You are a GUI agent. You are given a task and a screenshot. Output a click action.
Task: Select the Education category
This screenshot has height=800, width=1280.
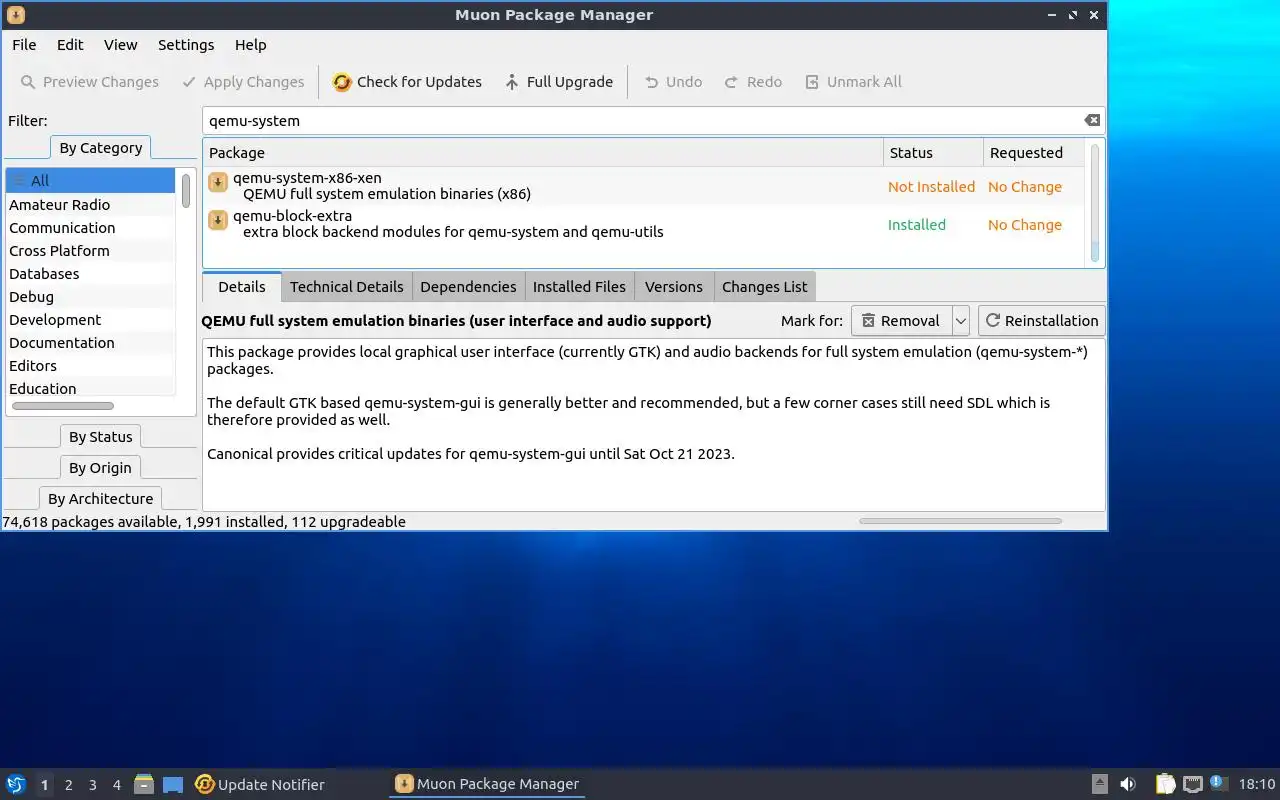90,388
